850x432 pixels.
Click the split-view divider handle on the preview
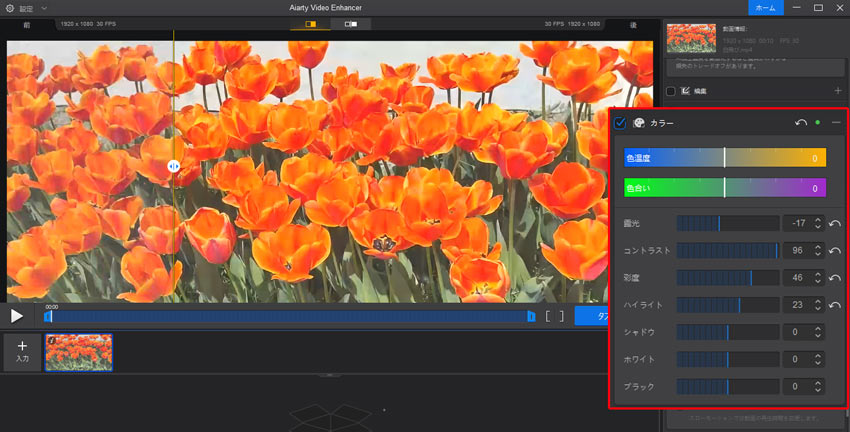click(173, 166)
